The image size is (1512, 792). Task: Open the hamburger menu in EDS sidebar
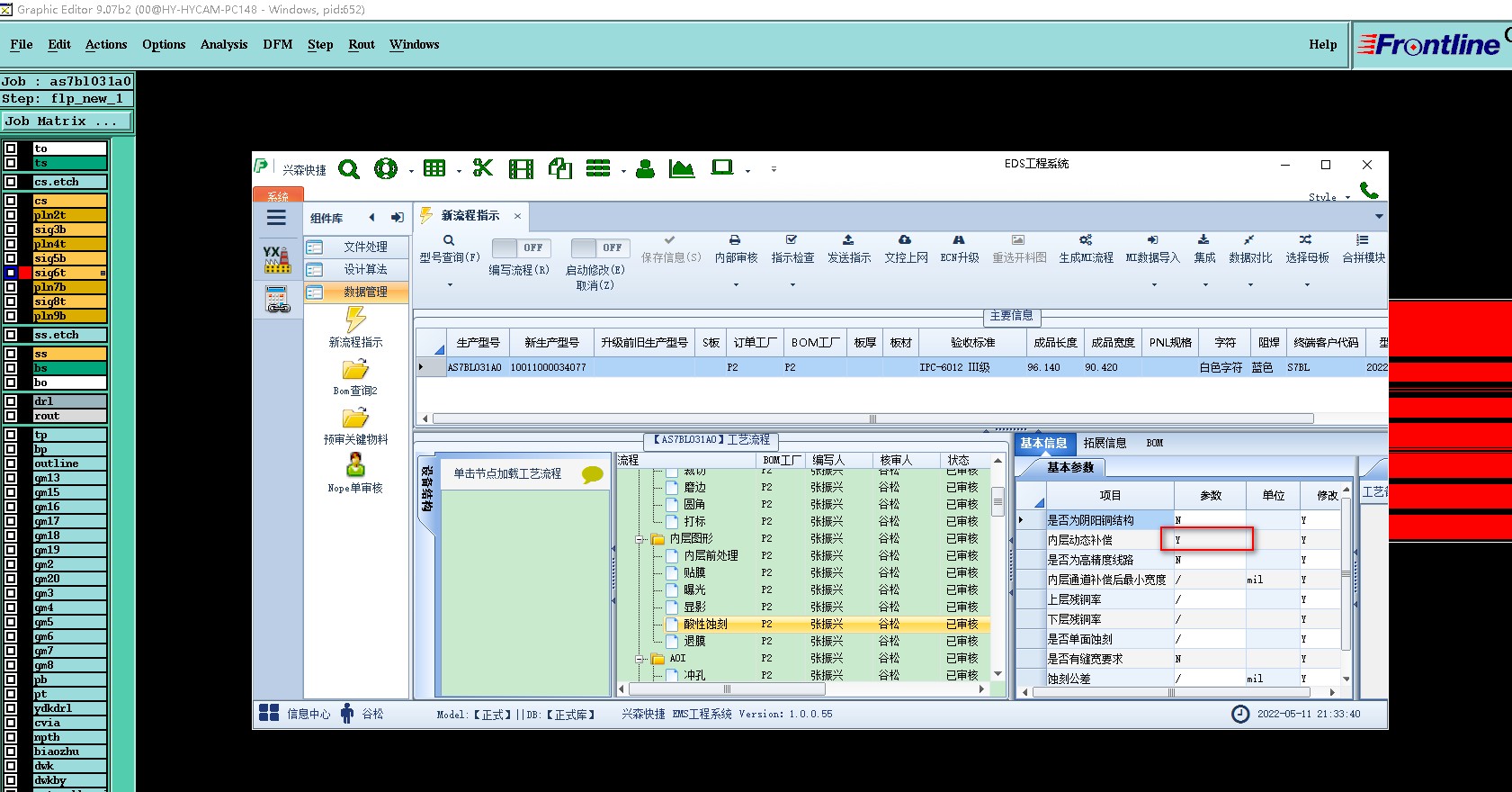point(276,218)
